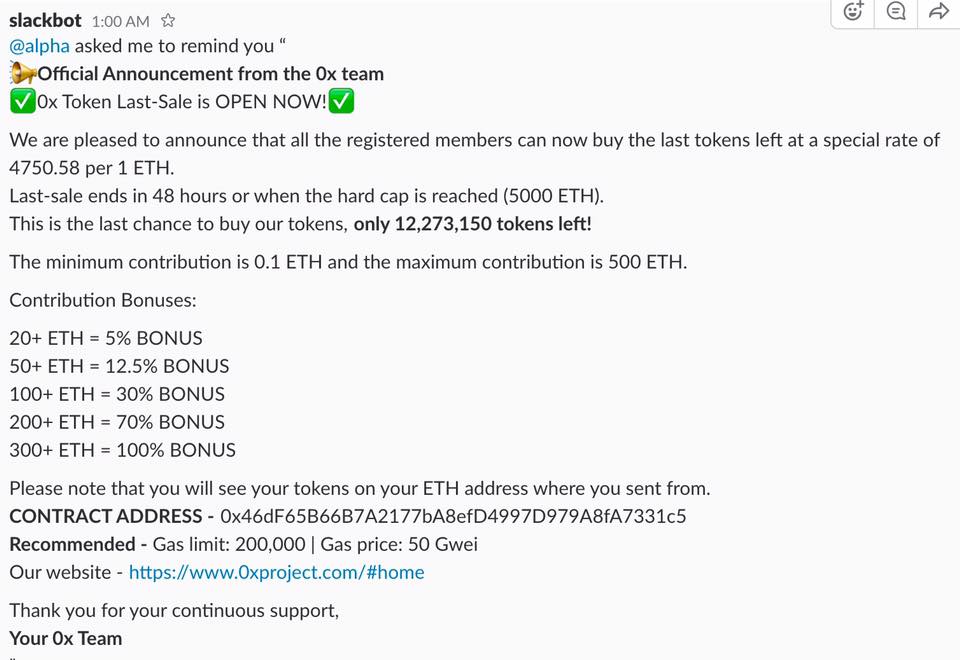Click the bold CONTRACT ADDRESS label
The height and width of the screenshot is (660, 960).
pos(106,516)
